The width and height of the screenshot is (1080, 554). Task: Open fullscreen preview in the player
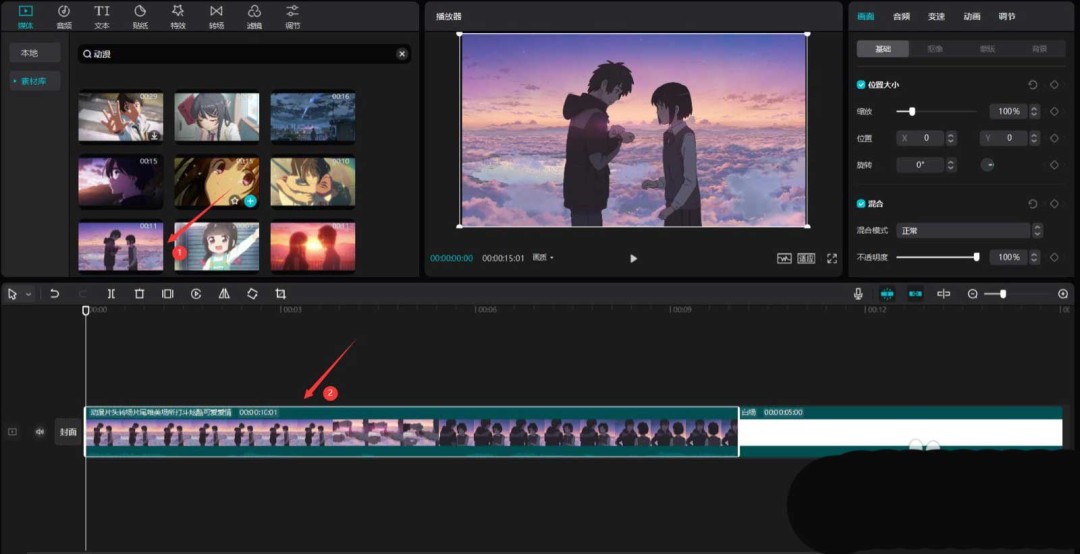click(x=832, y=258)
